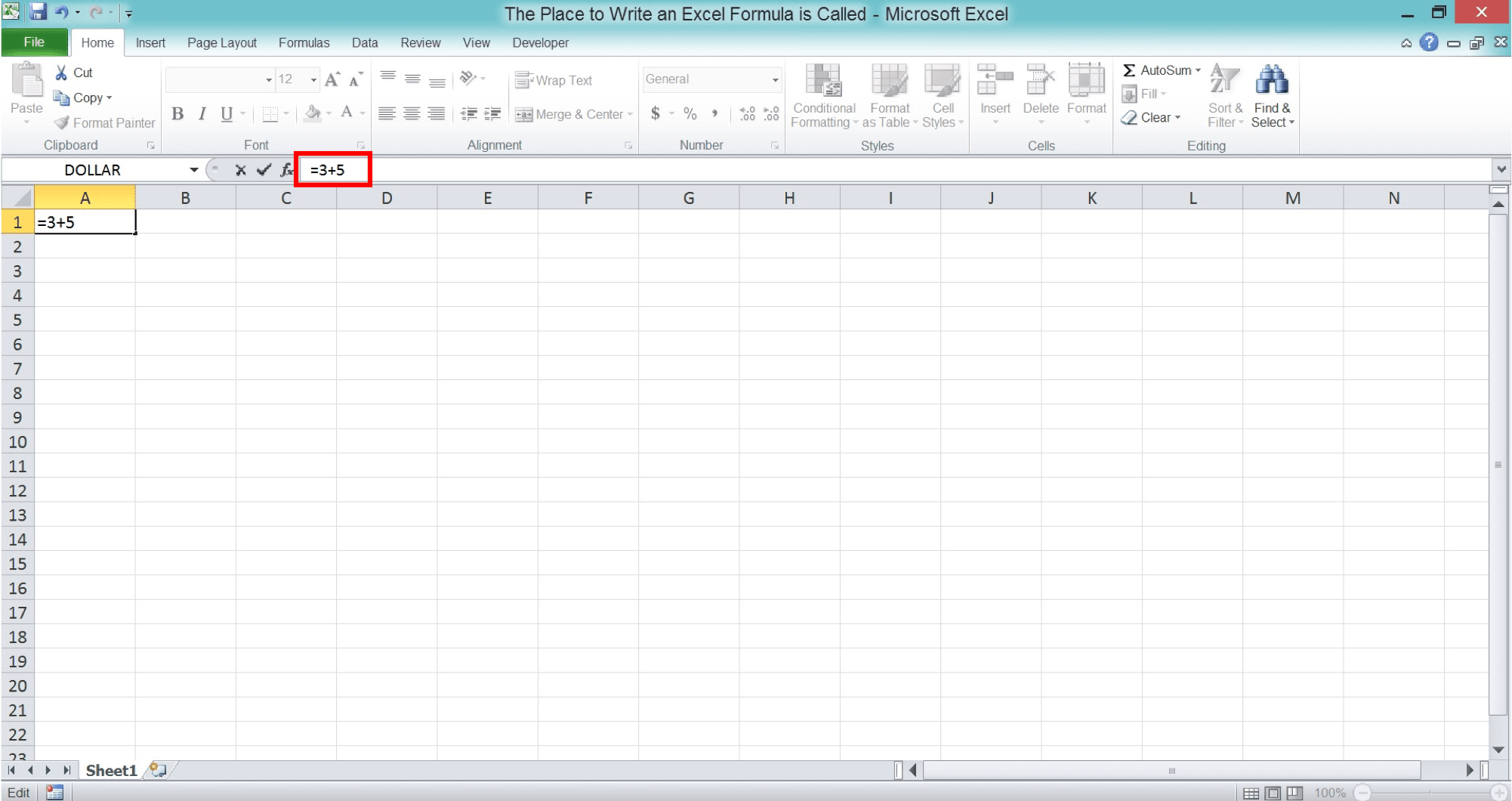Click the Cut scissors icon
This screenshot has height=801, width=1512.
coord(61,73)
